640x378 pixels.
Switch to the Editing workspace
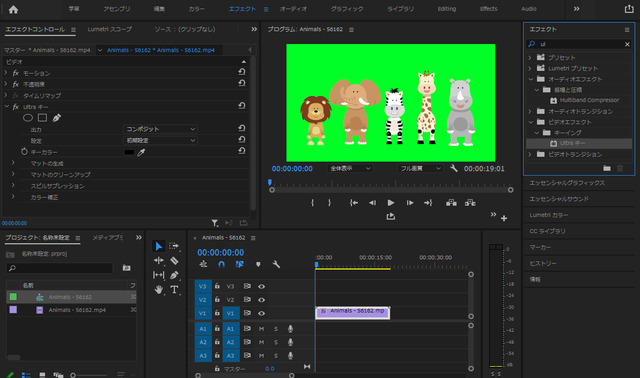pos(447,9)
